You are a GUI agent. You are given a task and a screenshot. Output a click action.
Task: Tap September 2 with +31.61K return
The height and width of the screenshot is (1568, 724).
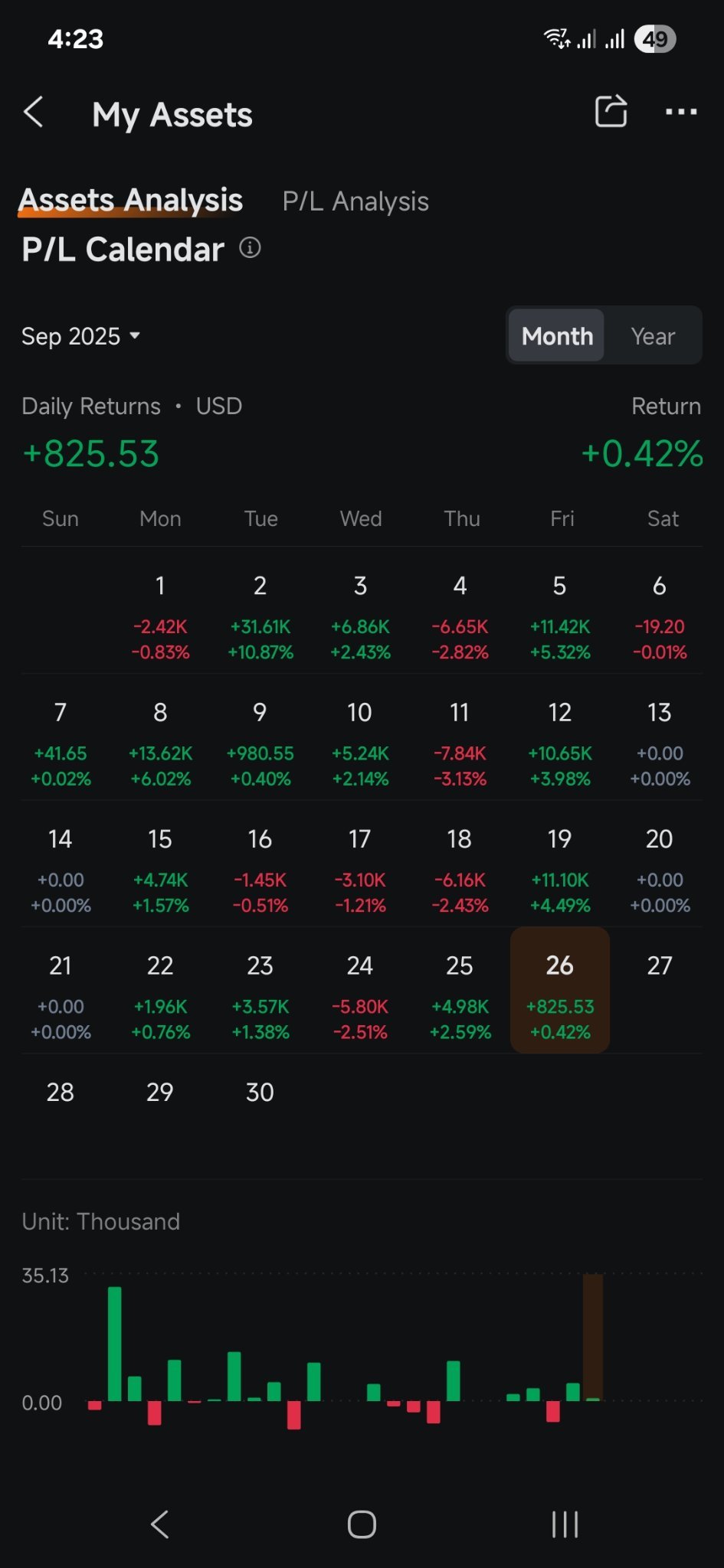point(260,616)
